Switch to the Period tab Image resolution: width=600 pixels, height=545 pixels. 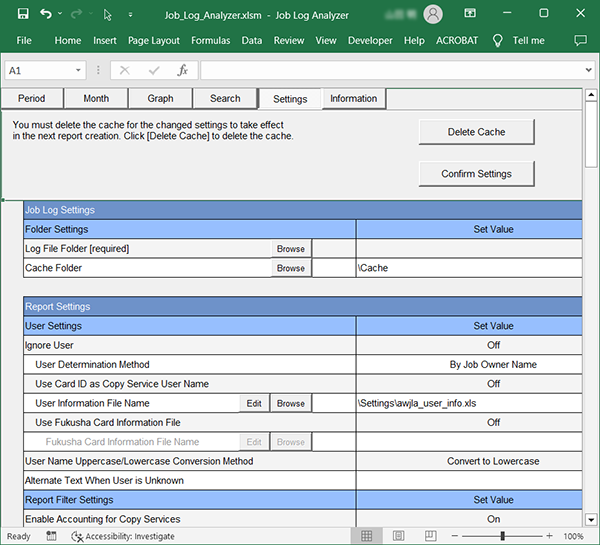(32, 98)
